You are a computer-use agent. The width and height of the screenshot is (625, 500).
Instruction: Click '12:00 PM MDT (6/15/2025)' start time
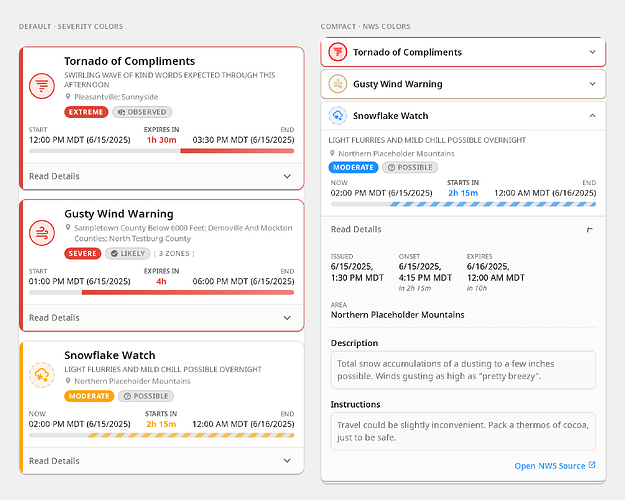tap(79, 140)
